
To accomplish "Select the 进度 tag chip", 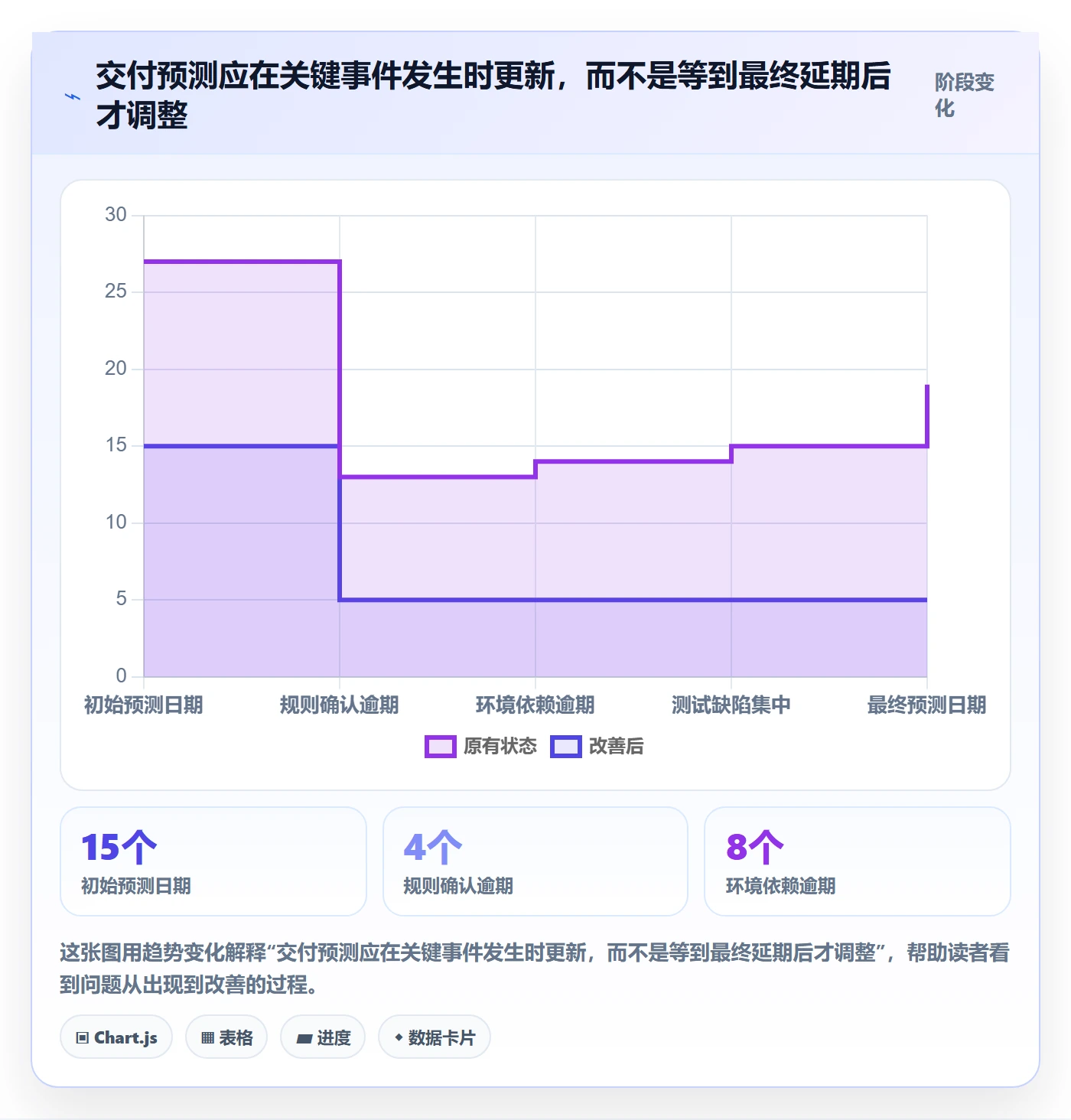I will [x=323, y=1037].
